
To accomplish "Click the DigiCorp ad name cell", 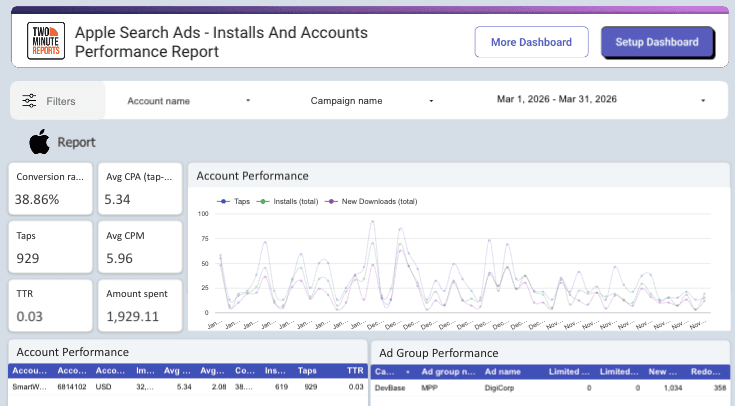I will (499, 388).
